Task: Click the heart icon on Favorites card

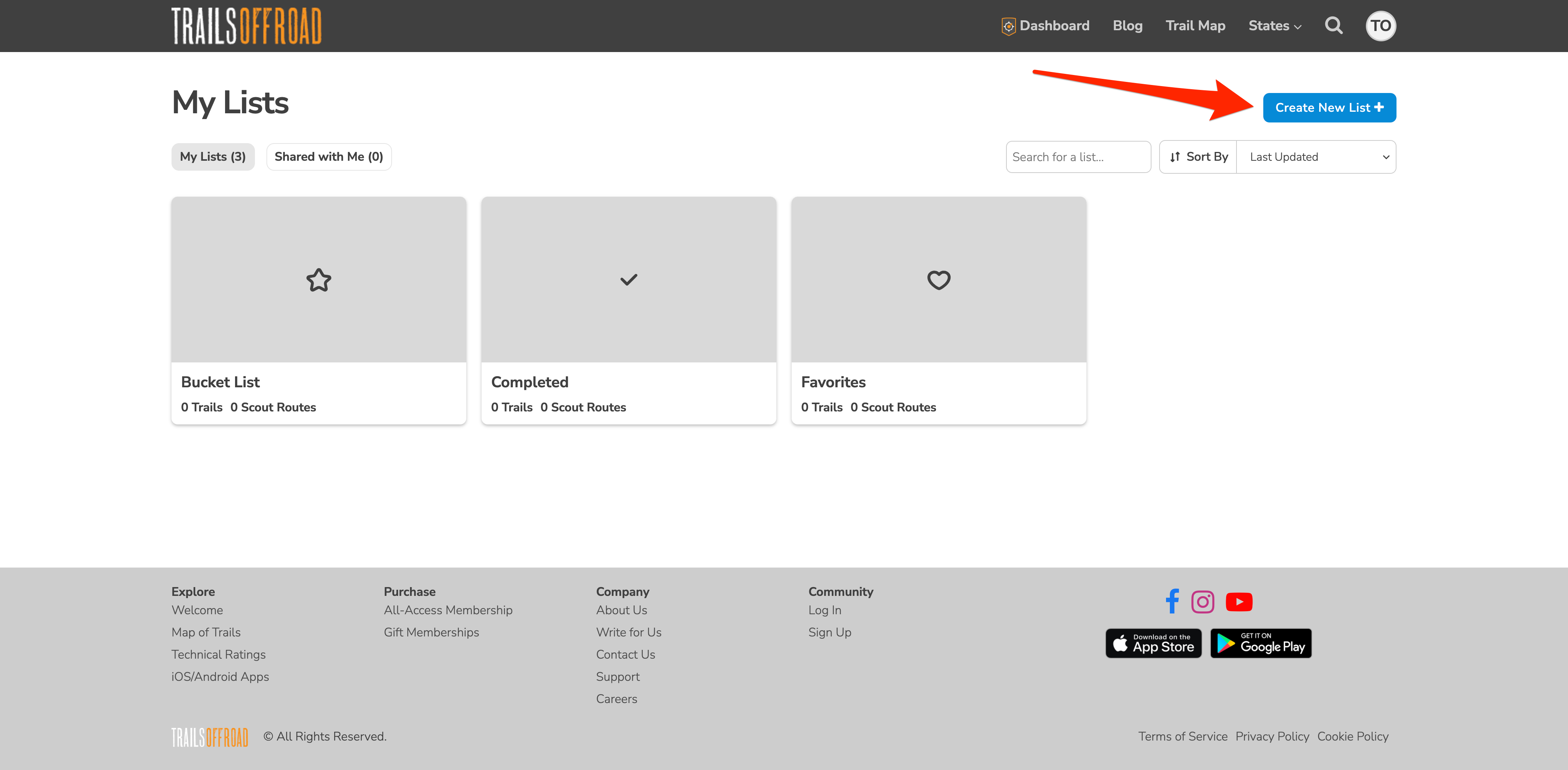Action: 938,280
